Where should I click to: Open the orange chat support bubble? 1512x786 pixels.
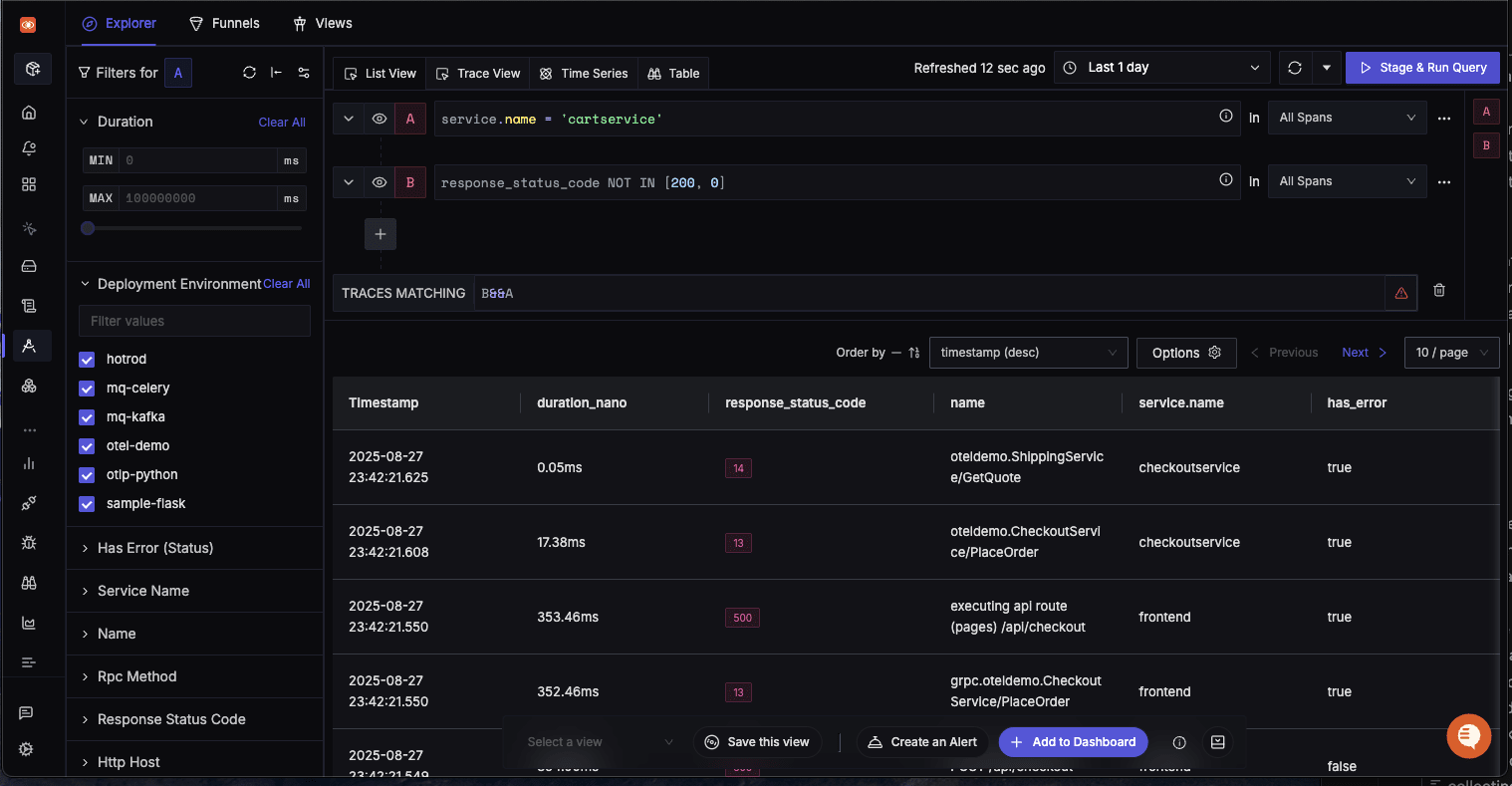tap(1468, 736)
